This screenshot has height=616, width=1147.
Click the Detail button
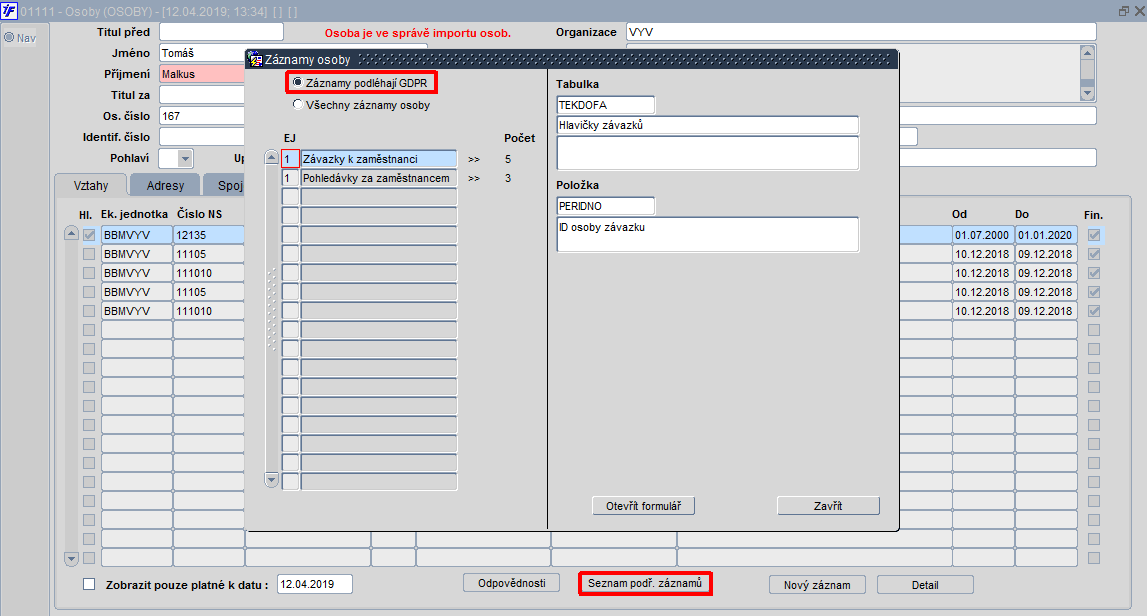tap(925, 585)
